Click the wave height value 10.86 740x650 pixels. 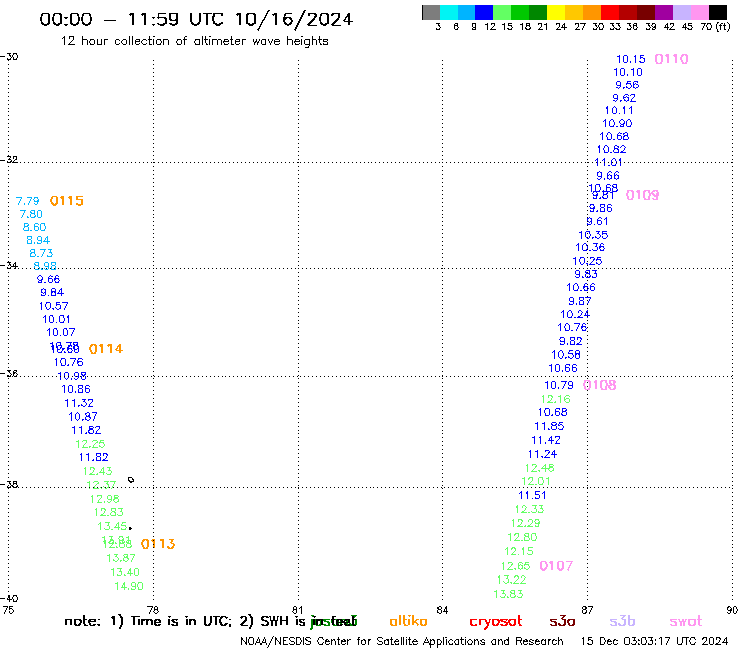[x=76, y=389]
